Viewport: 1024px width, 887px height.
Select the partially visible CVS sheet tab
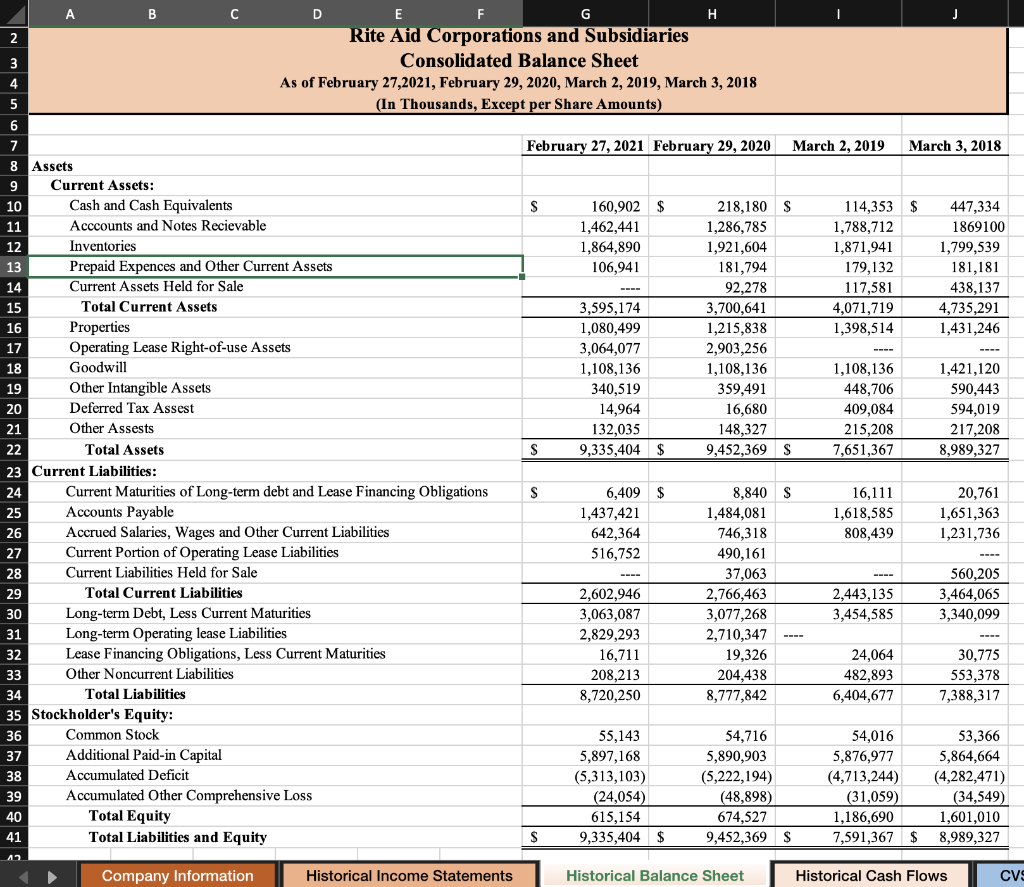click(1005, 875)
